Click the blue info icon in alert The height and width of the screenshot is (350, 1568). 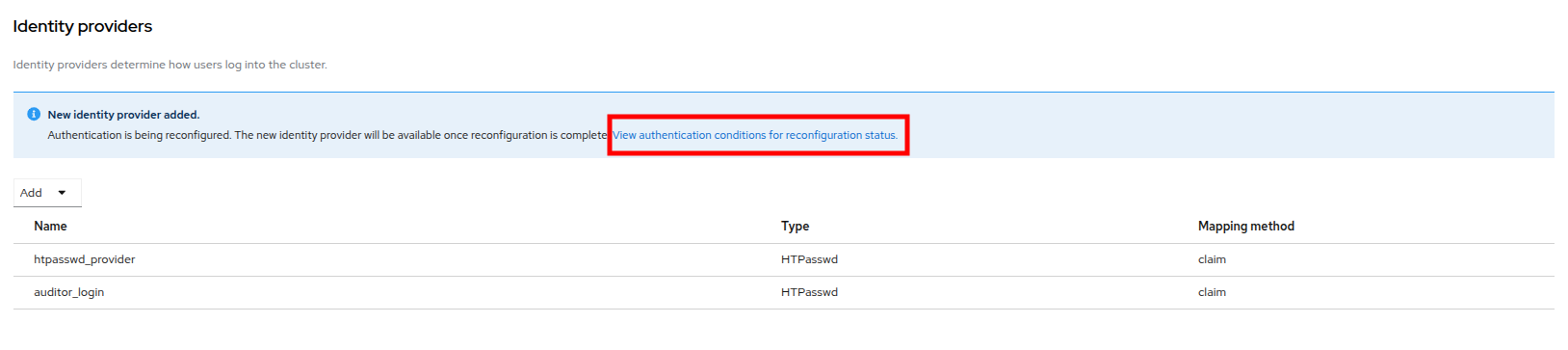pyautogui.click(x=34, y=114)
